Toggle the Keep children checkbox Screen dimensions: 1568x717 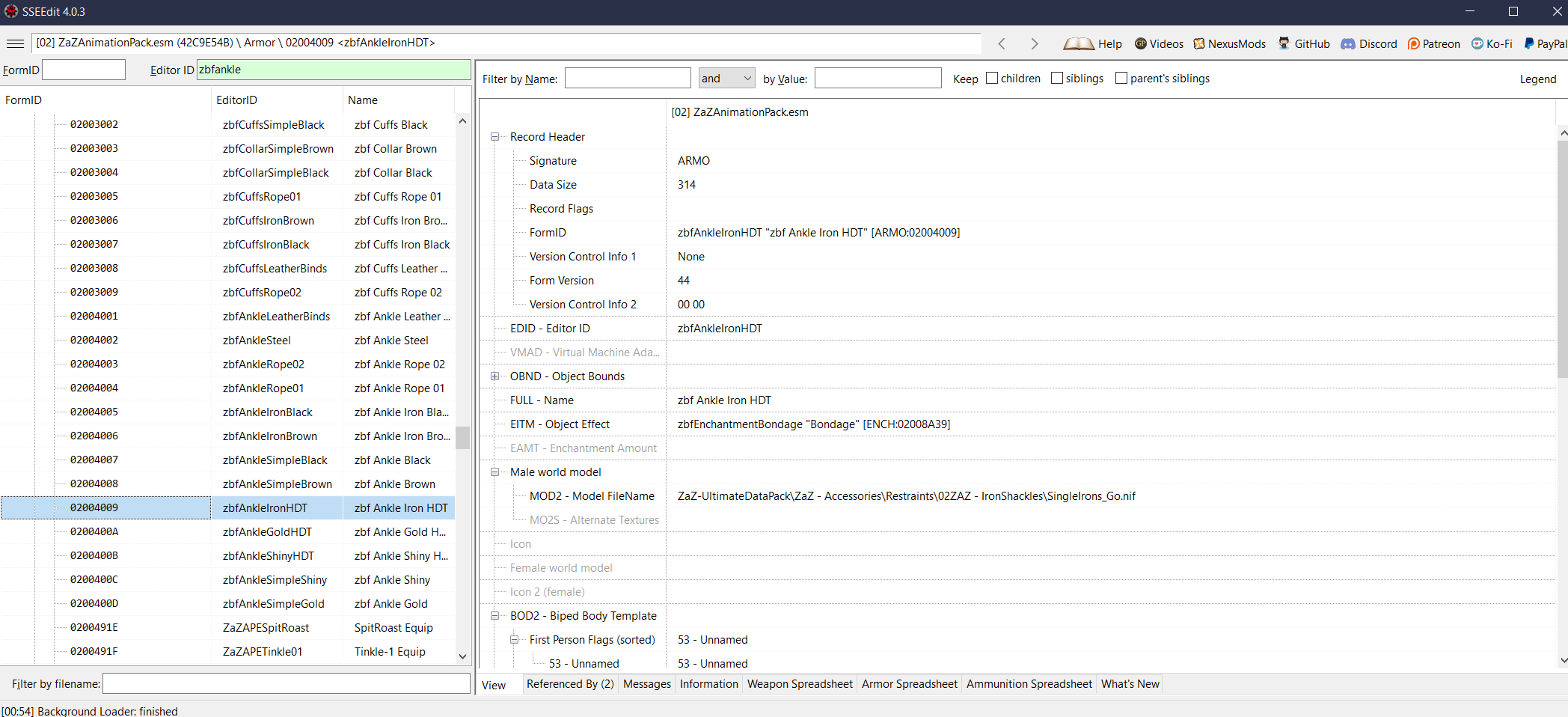[x=992, y=78]
